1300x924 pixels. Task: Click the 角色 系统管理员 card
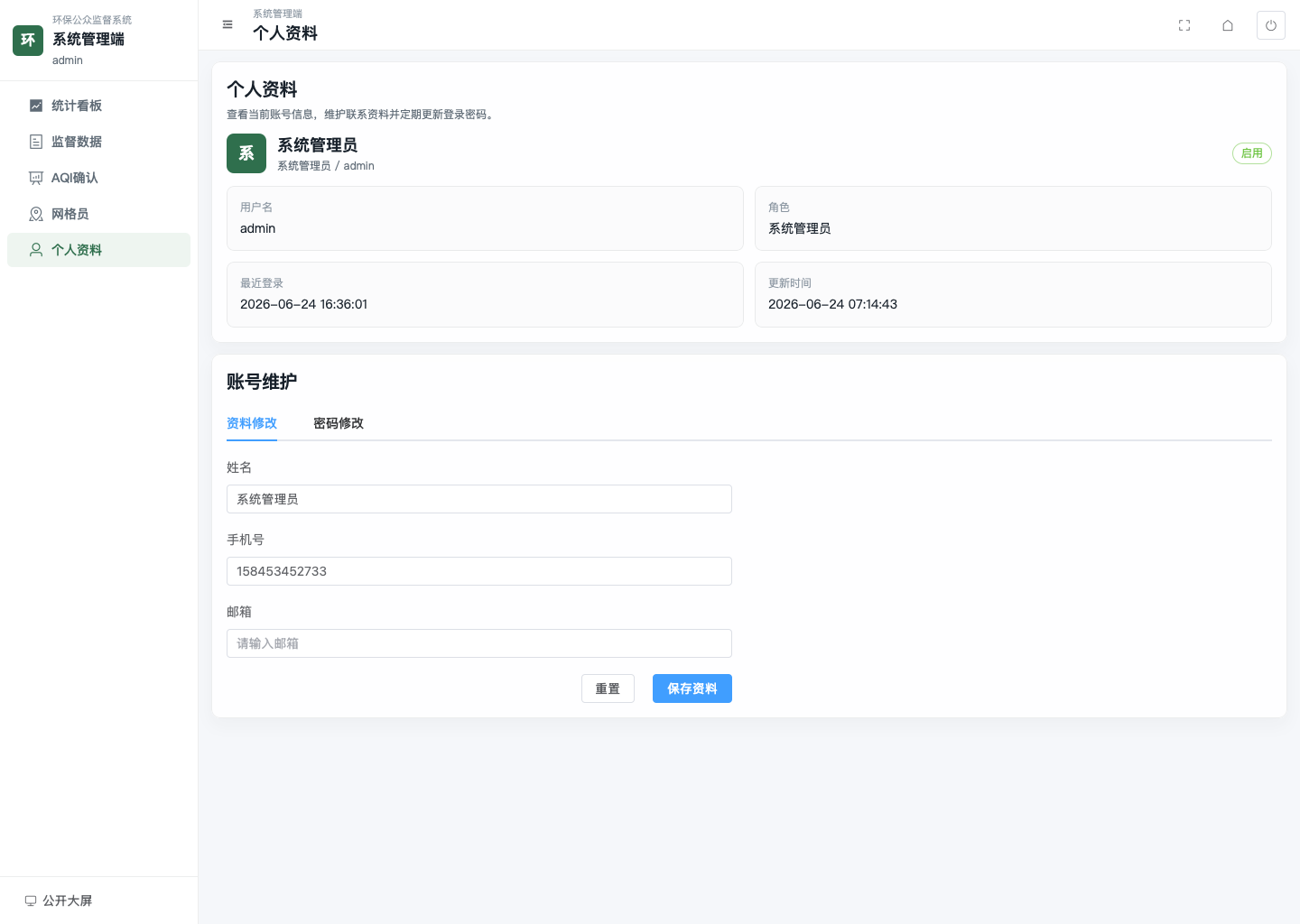point(1013,218)
